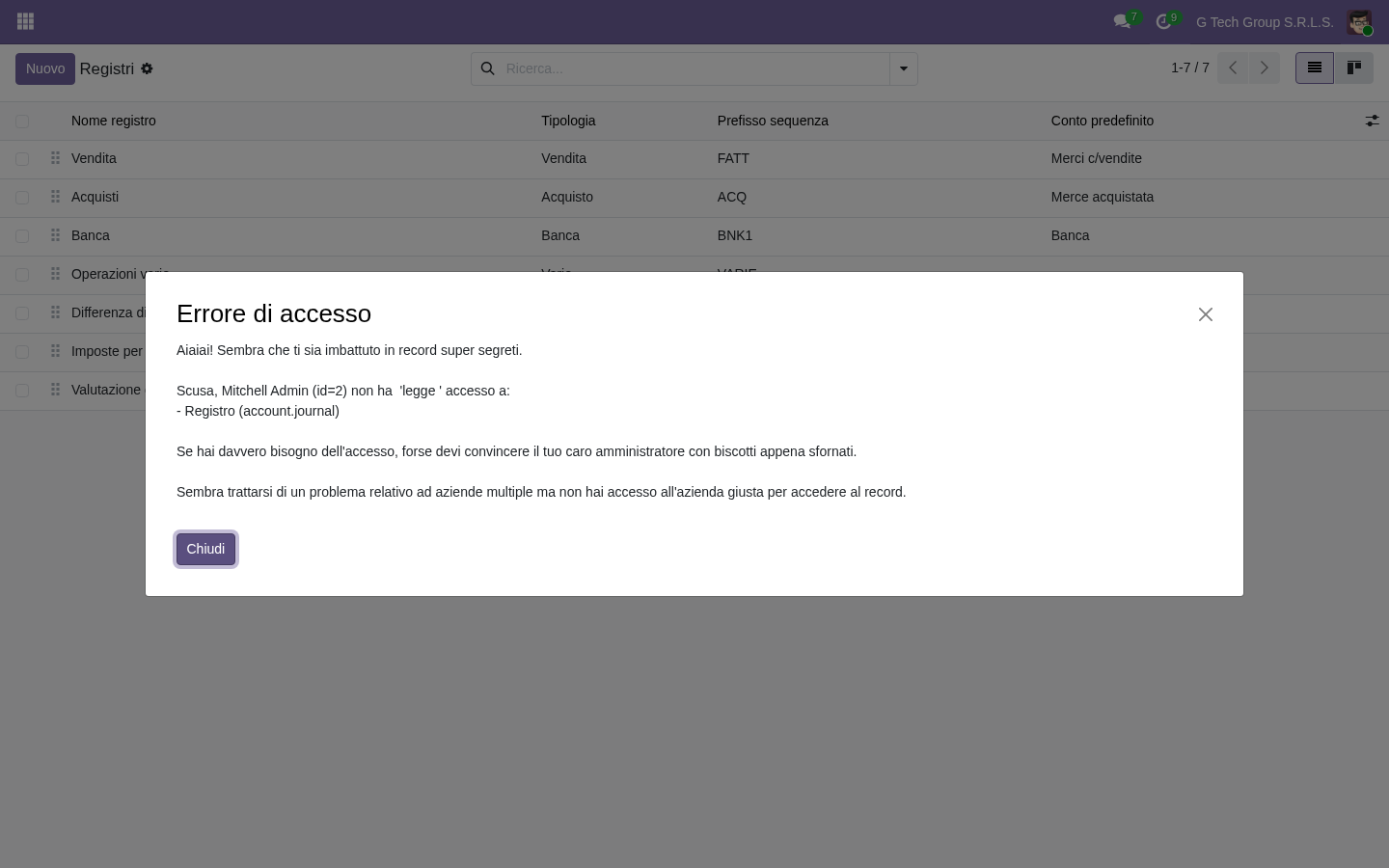The width and height of the screenshot is (1389, 868).
Task: Sort by Tipologia column header
Action: (568, 121)
